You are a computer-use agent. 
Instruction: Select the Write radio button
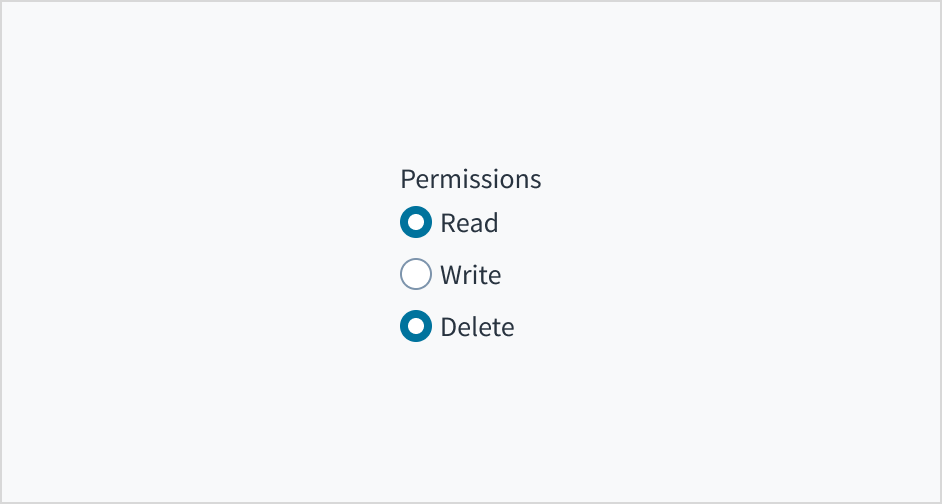pos(416,275)
